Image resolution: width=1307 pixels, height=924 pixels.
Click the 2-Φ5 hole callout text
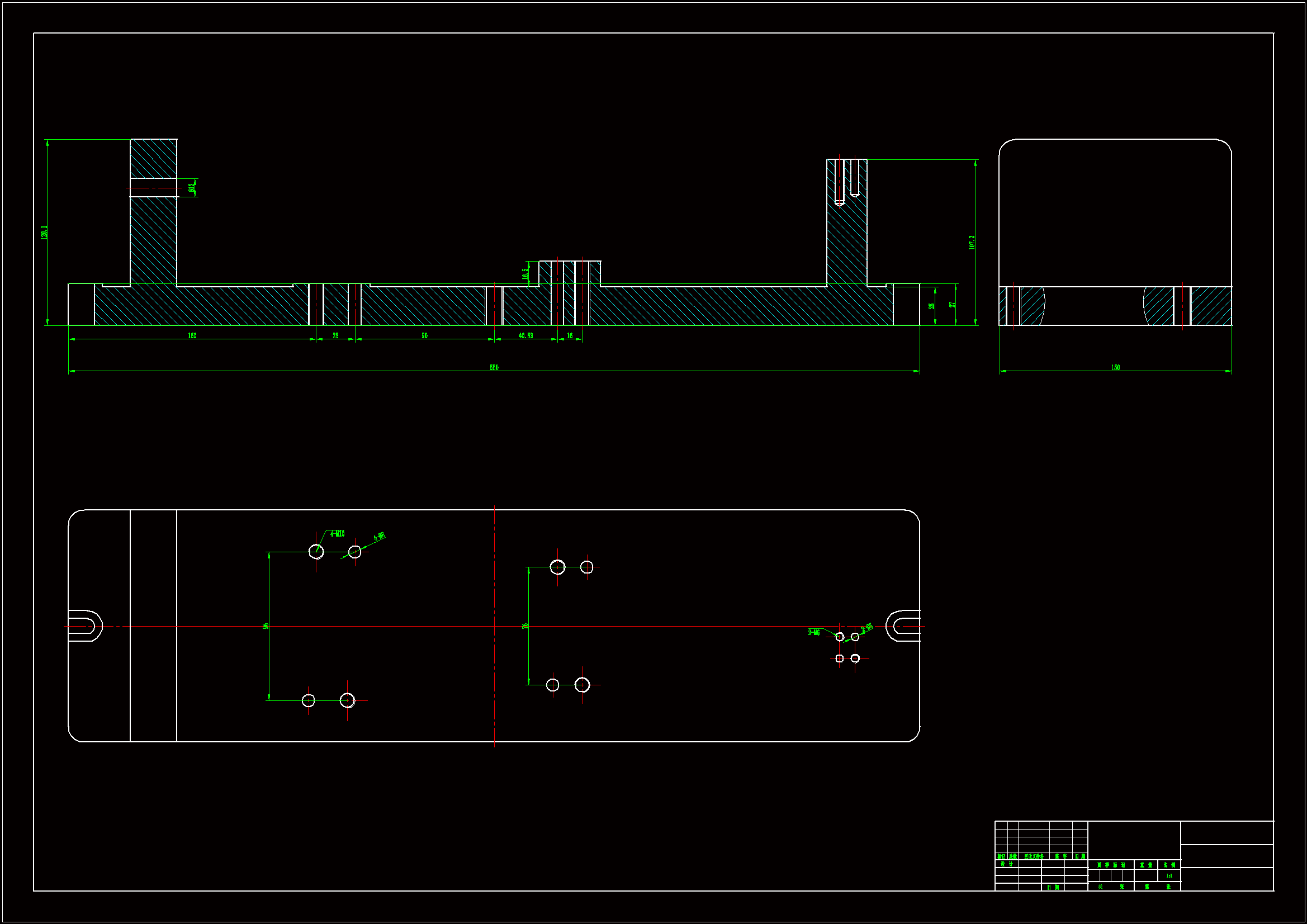[x=867, y=628]
